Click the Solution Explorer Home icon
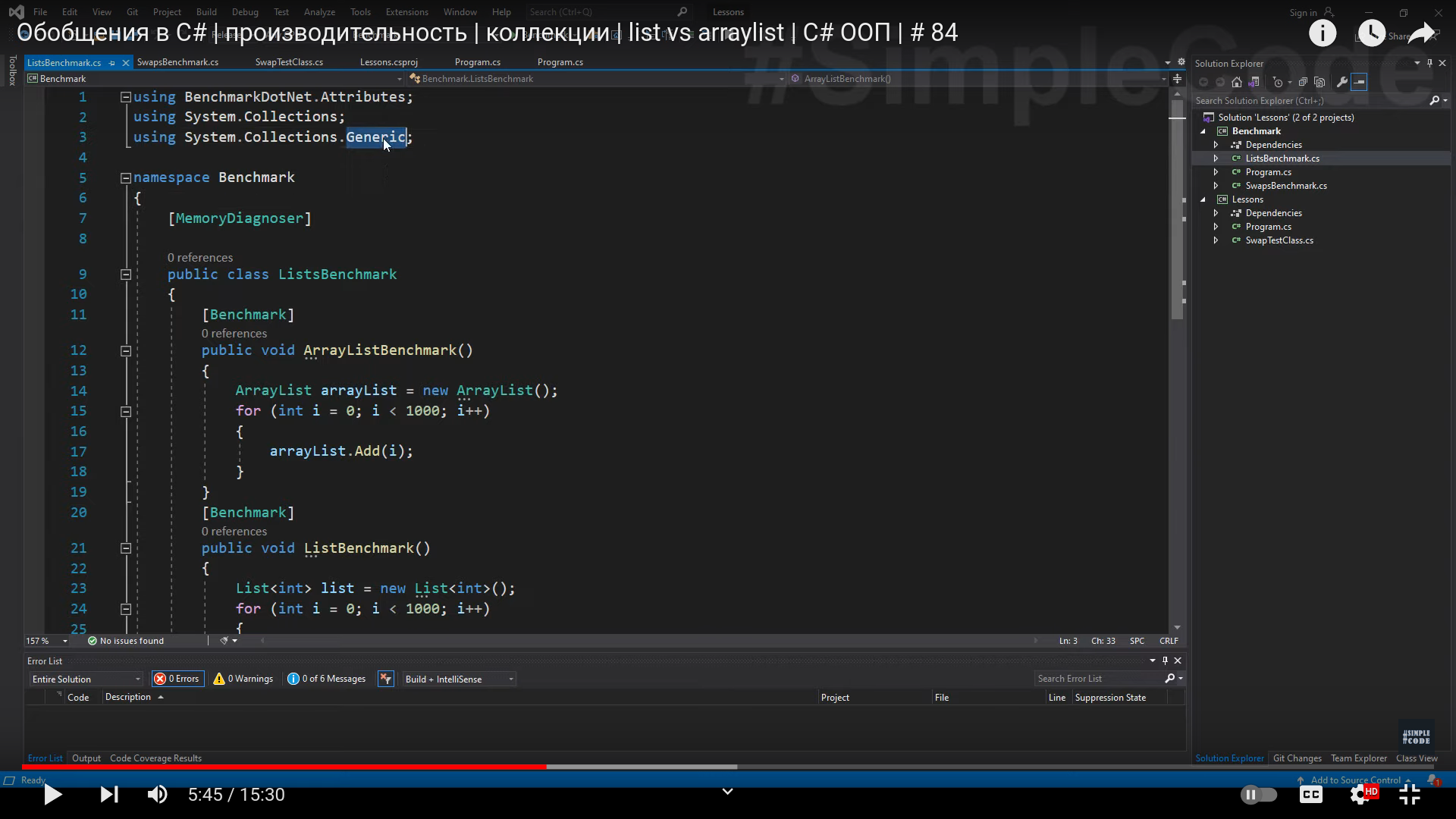The image size is (1456, 819). tap(1237, 82)
